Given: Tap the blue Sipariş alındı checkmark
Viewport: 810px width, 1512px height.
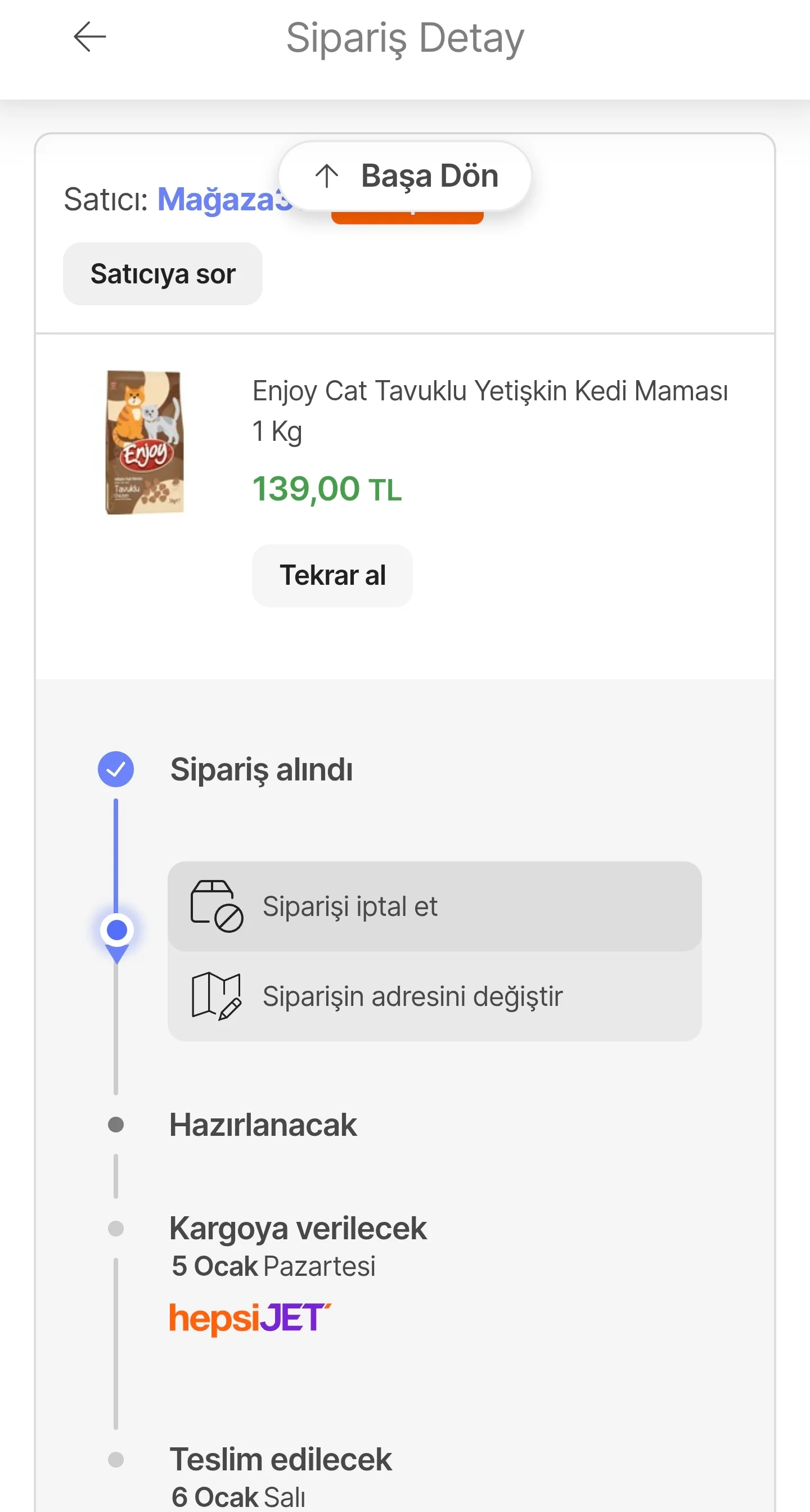Looking at the screenshot, I should 116,770.
